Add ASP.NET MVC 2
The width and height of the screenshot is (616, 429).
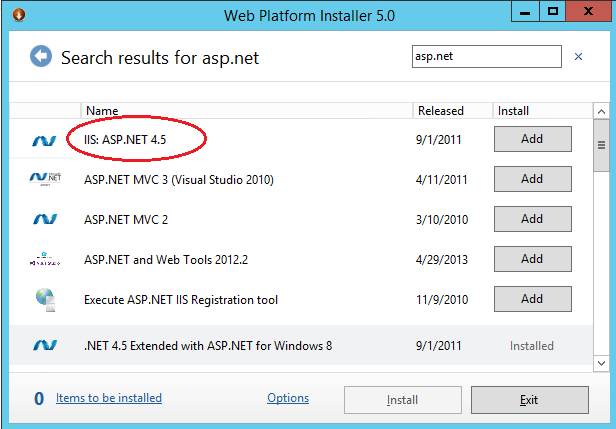click(x=533, y=219)
